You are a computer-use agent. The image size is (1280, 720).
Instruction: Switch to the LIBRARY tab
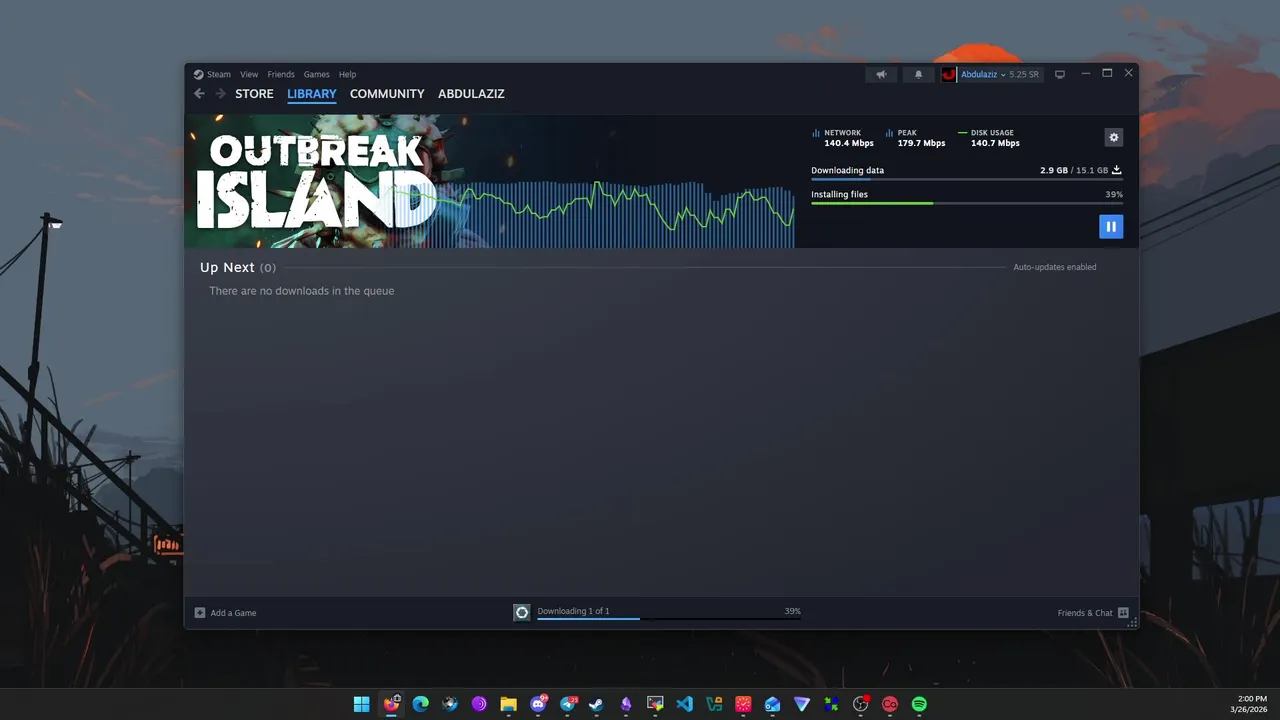tap(312, 94)
